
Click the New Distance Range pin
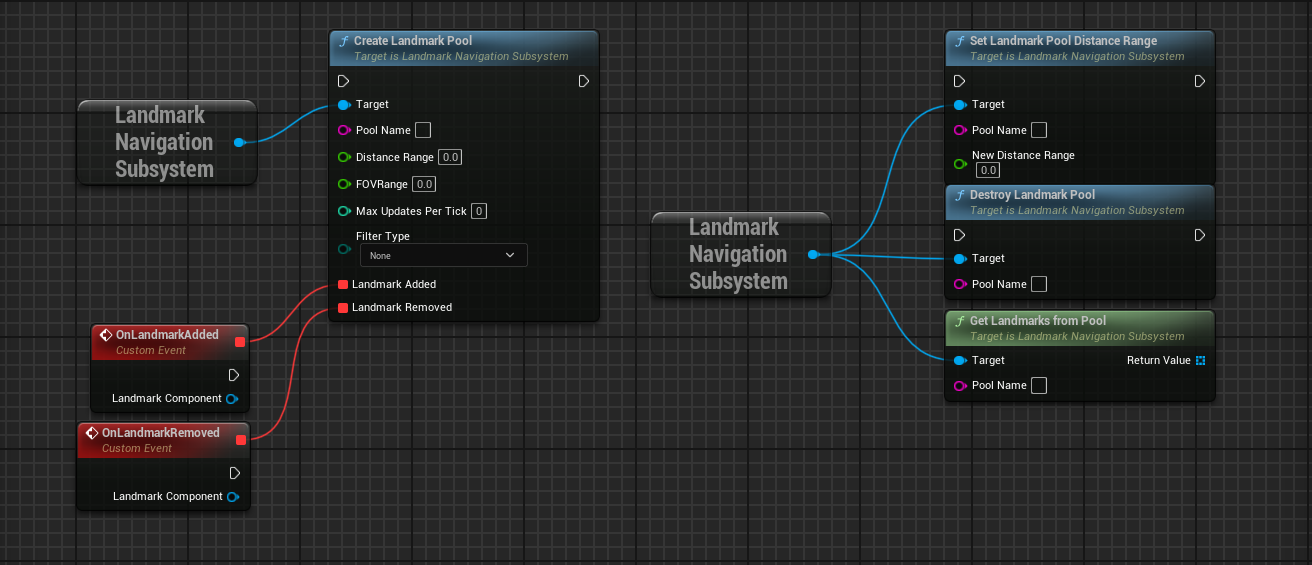tap(960, 163)
